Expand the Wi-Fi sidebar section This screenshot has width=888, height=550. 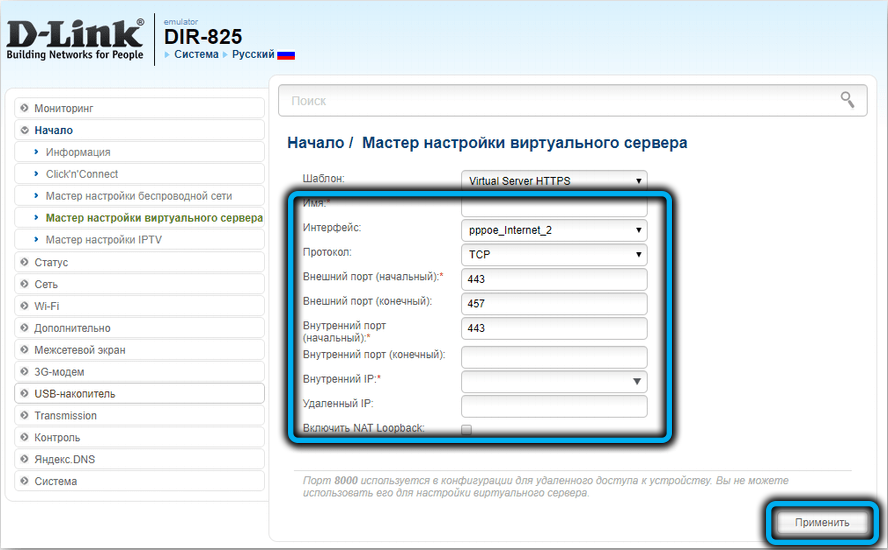(x=47, y=306)
